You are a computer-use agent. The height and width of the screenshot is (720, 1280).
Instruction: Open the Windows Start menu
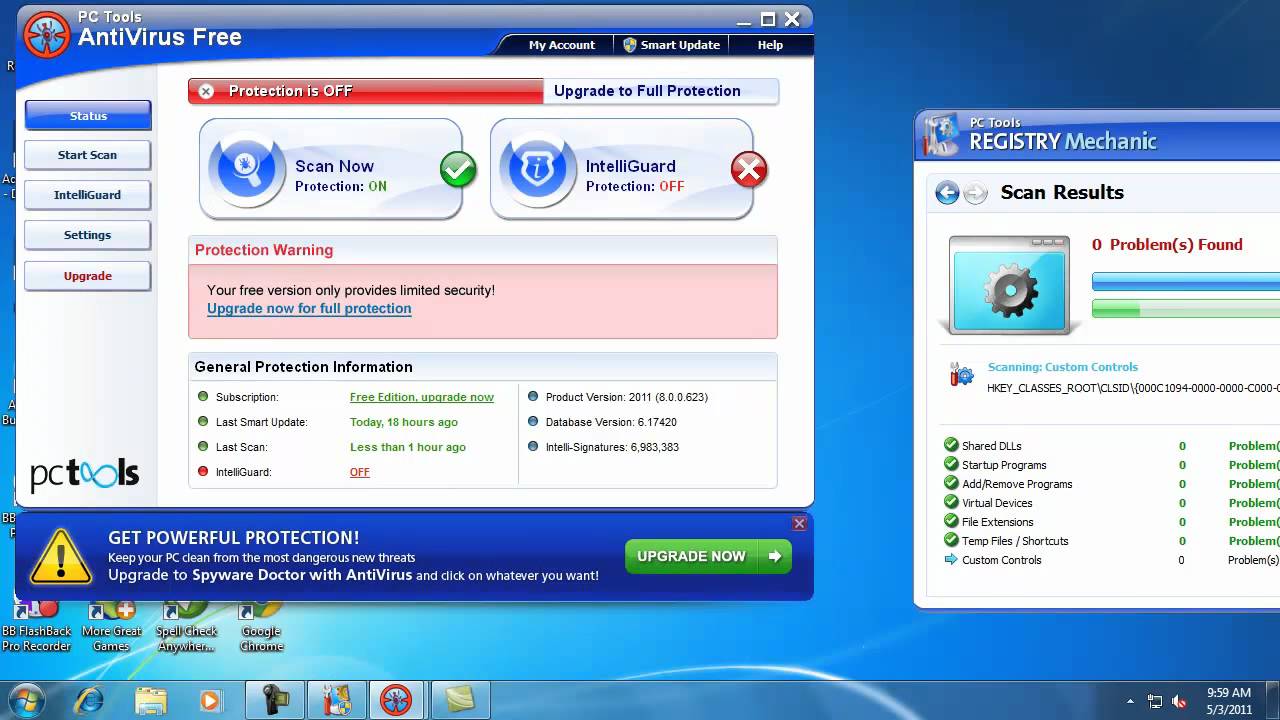[25, 699]
